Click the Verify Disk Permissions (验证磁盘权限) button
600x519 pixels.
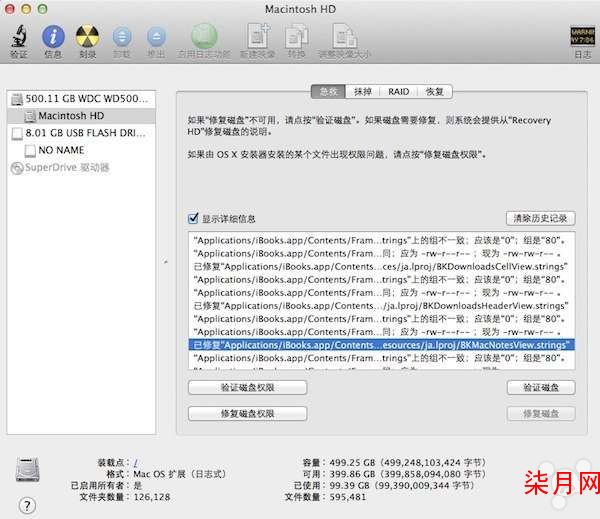coord(247,387)
